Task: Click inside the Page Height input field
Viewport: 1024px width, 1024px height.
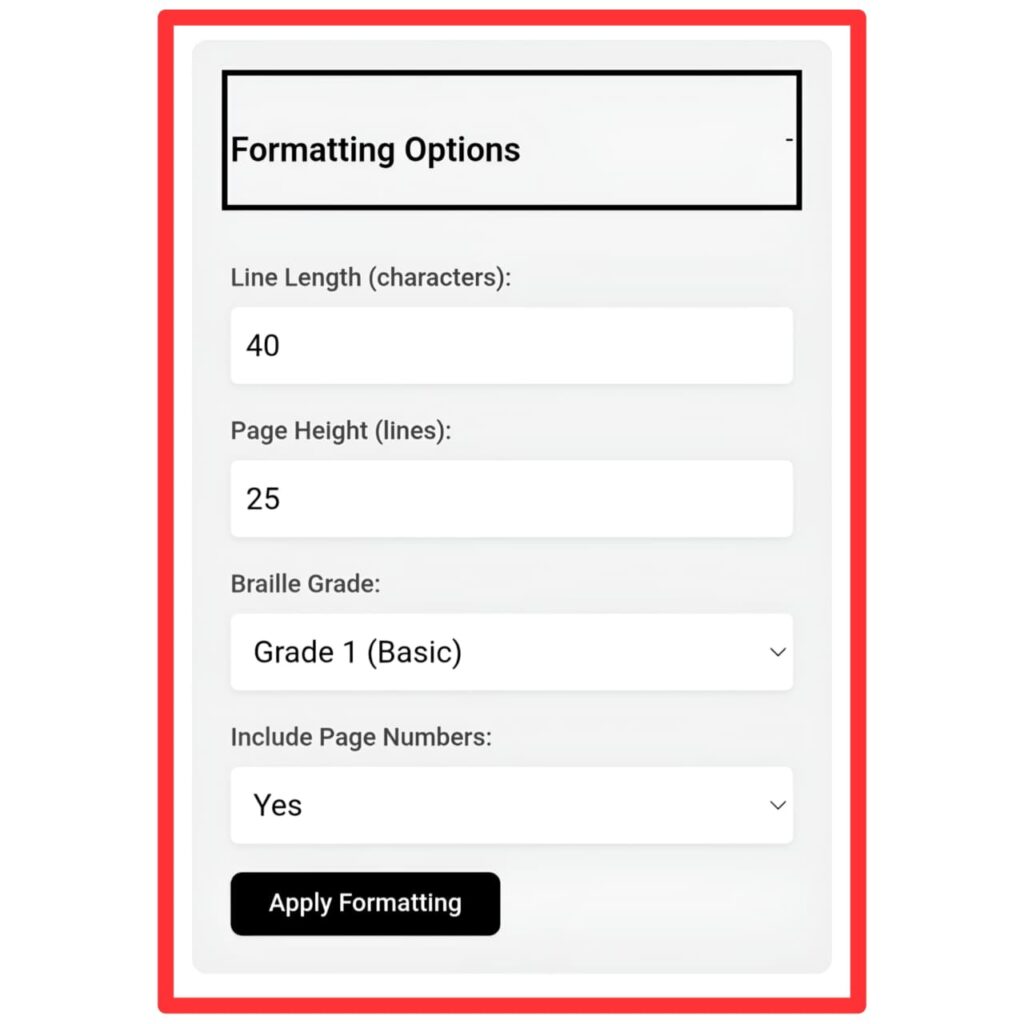Action: (x=511, y=498)
